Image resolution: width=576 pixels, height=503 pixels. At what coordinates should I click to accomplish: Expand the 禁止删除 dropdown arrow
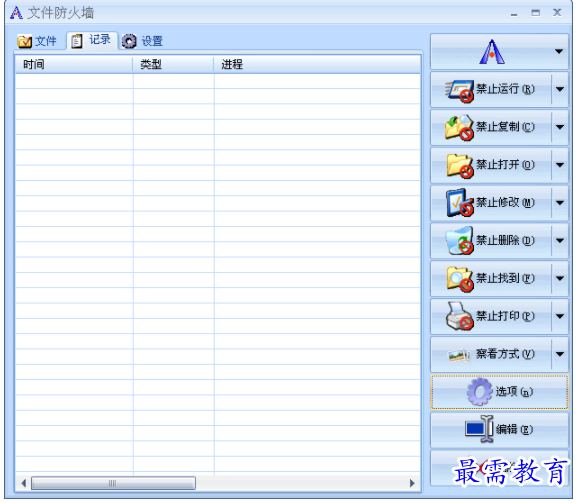[560, 241]
